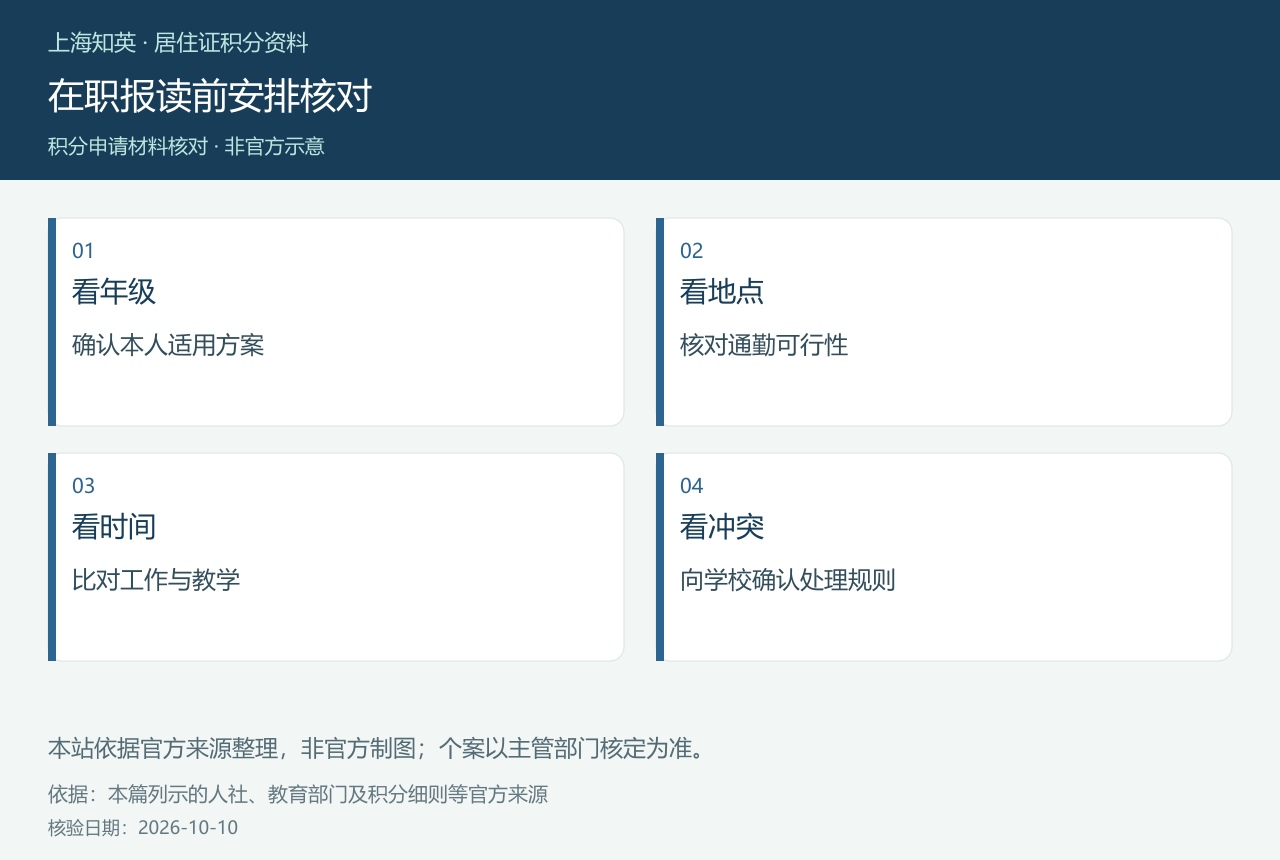Open the 看地点 card heading
The width and height of the screenshot is (1280, 860).
pyautogui.click(x=722, y=292)
